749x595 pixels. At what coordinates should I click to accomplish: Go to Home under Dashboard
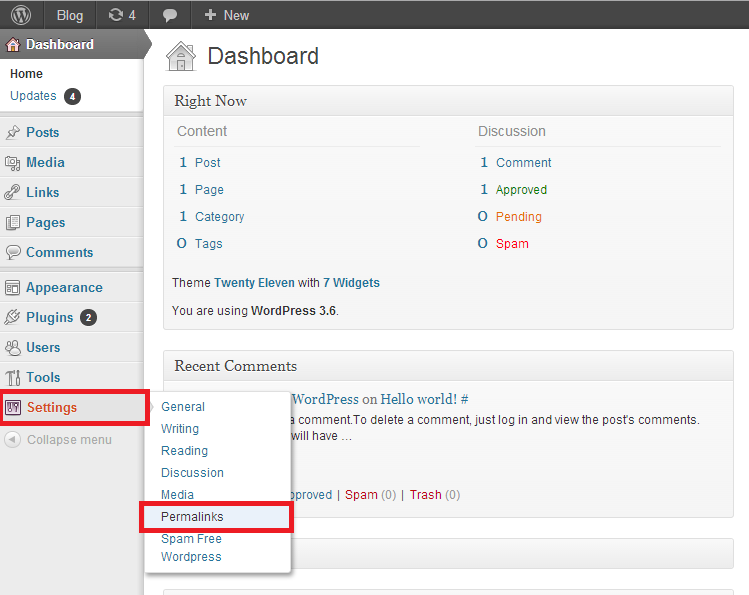(x=26, y=74)
